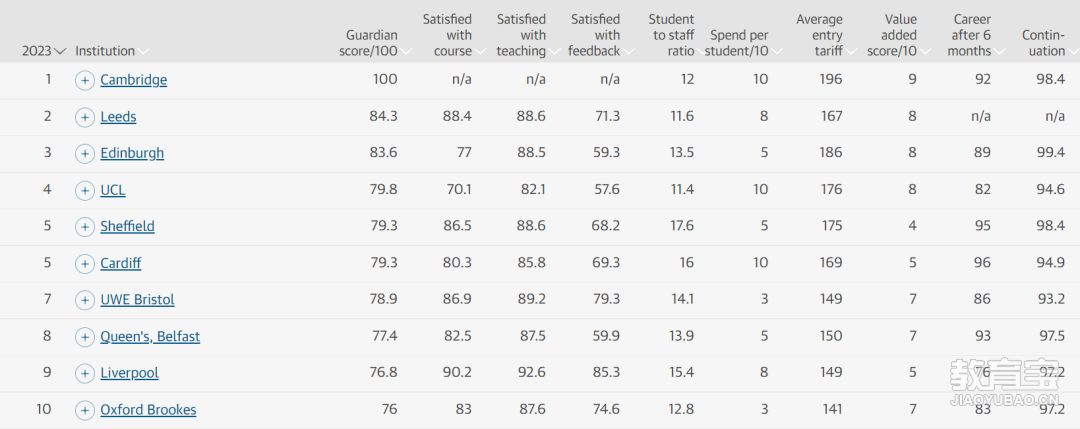The height and width of the screenshot is (429, 1080).
Task: Click plus icon beside UWE Bristol
Action: pyautogui.click(x=84, y=300)
